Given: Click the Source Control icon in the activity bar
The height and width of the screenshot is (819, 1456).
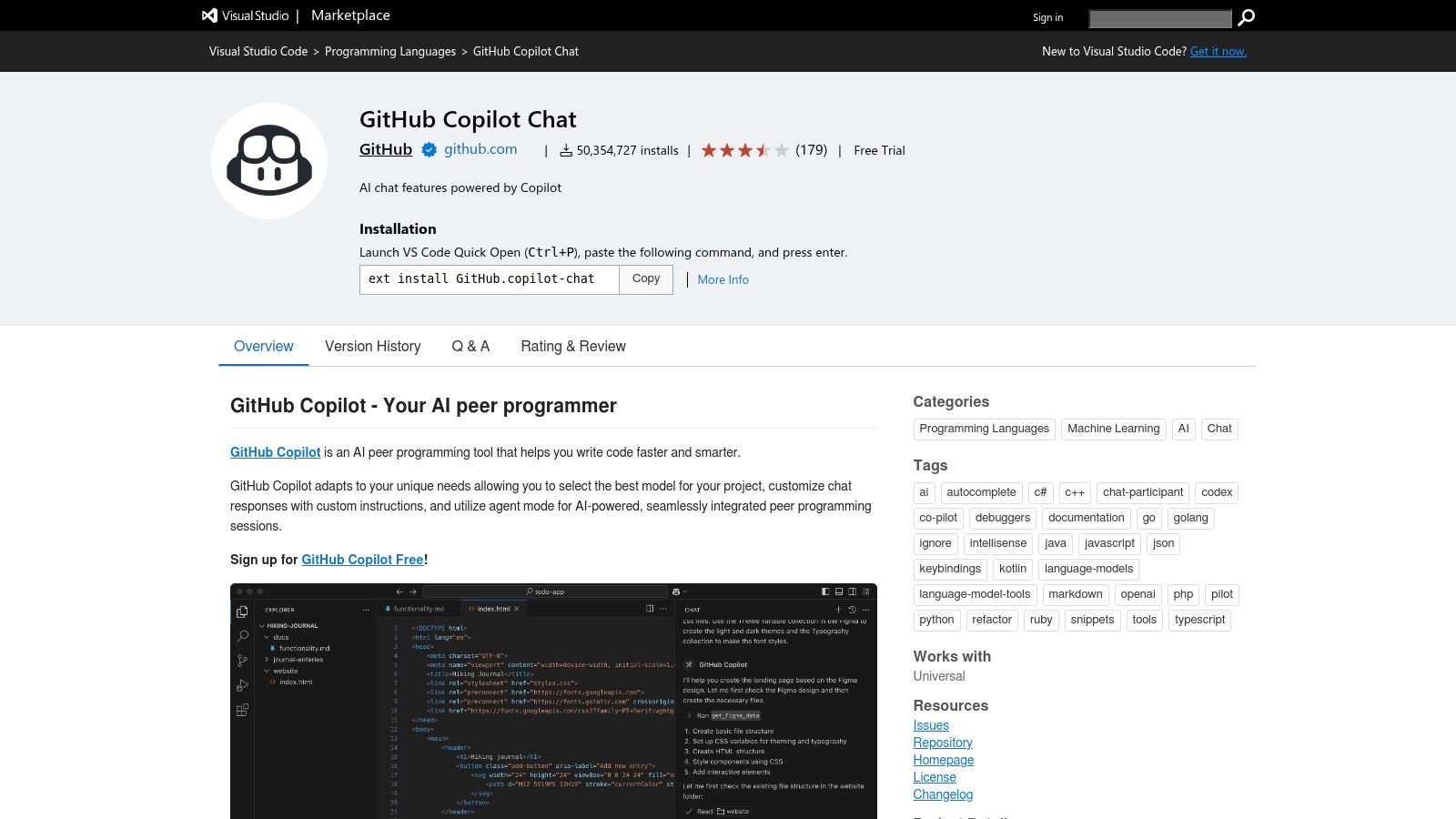Looking at the screenshot, I should (242, 660).
